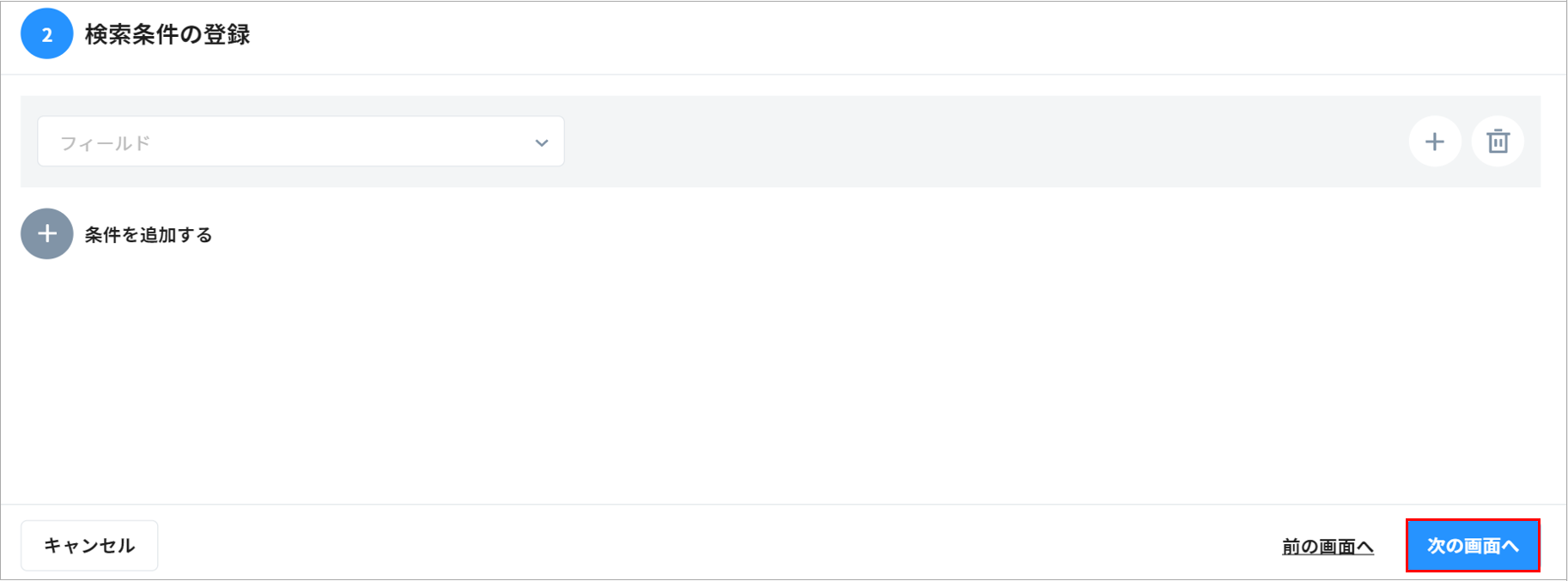Click the trash icon to delete the condition
This screenshot has width=1568, height=581.
point(1497,141)
